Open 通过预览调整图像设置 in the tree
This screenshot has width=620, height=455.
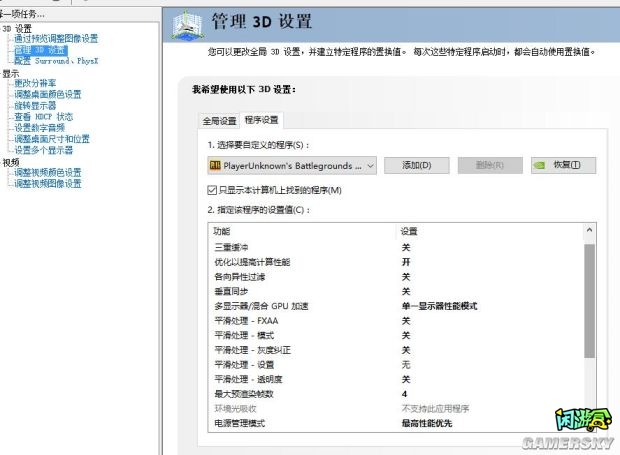[56, 39]
